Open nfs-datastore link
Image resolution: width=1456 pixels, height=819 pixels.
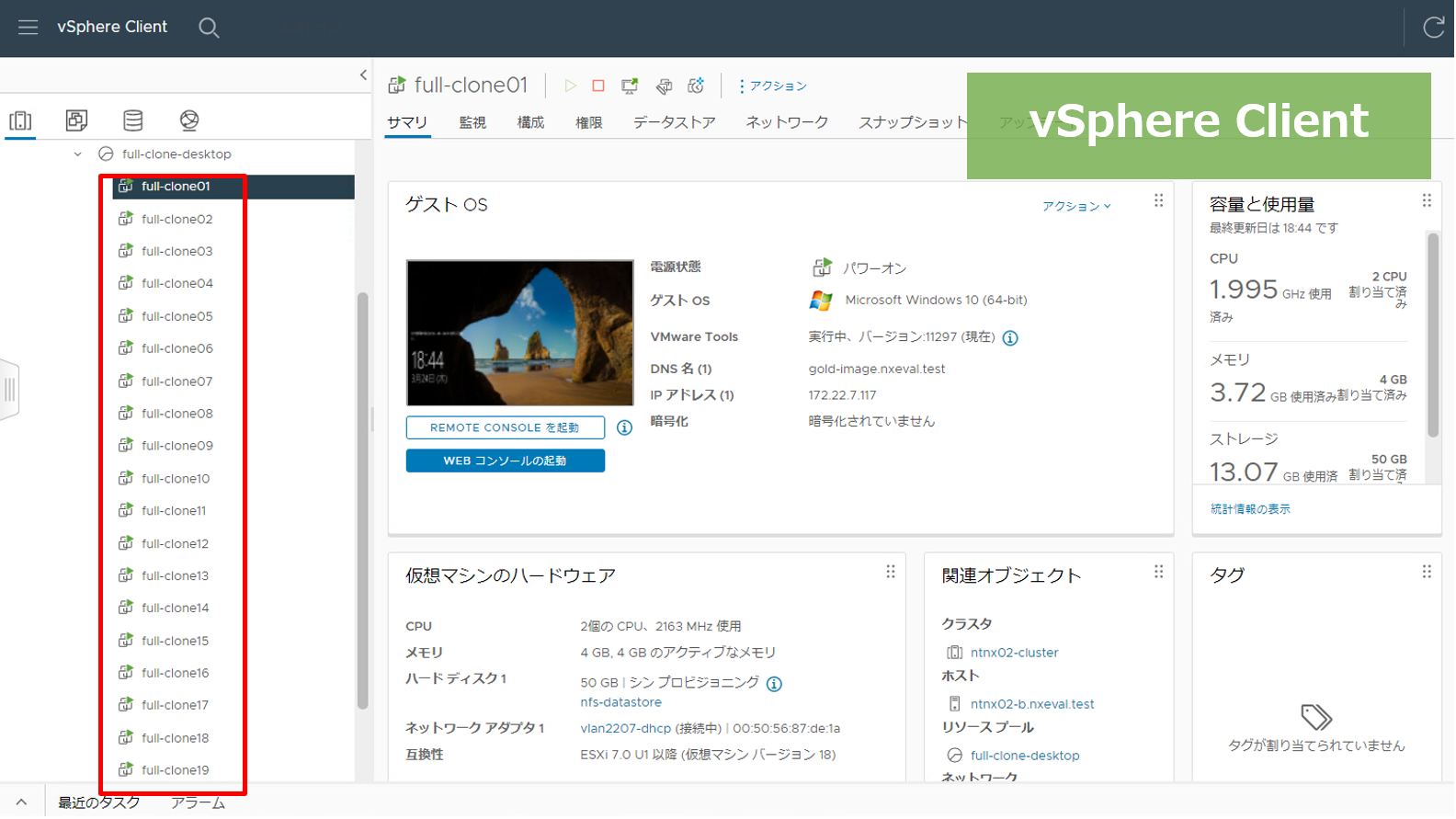coord(621,703)
